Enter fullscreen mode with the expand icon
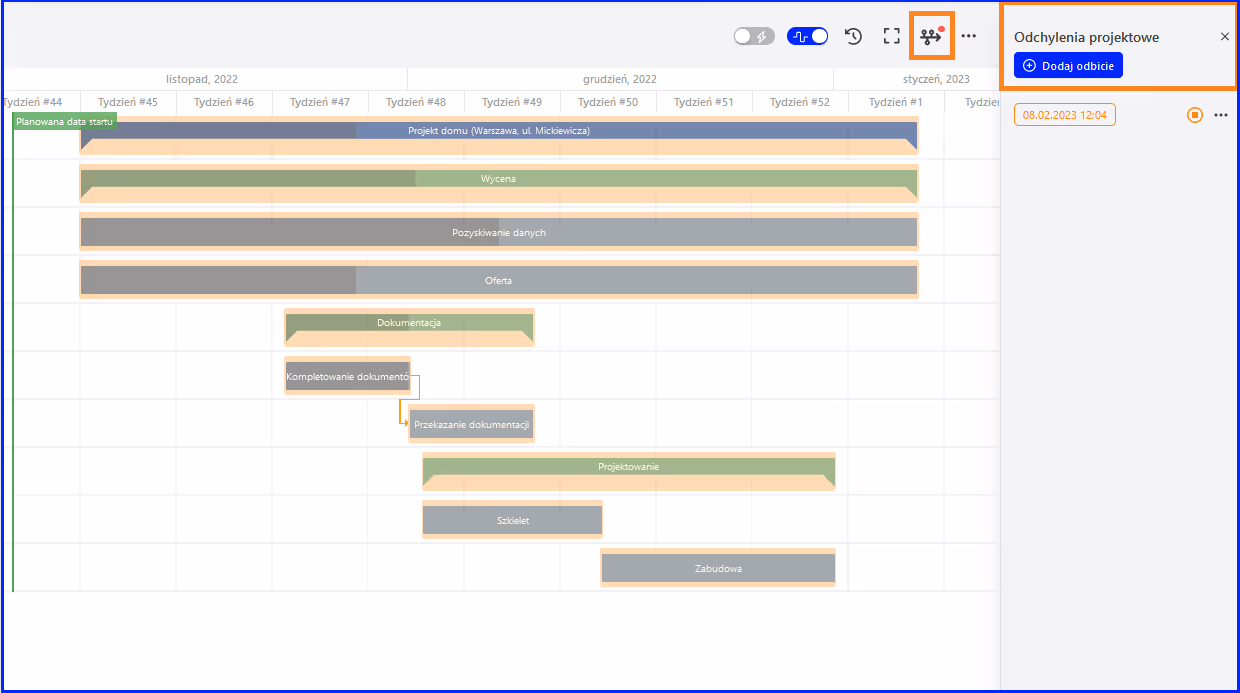This screenshot has height=693, width=1240. [x=892, y=36]
